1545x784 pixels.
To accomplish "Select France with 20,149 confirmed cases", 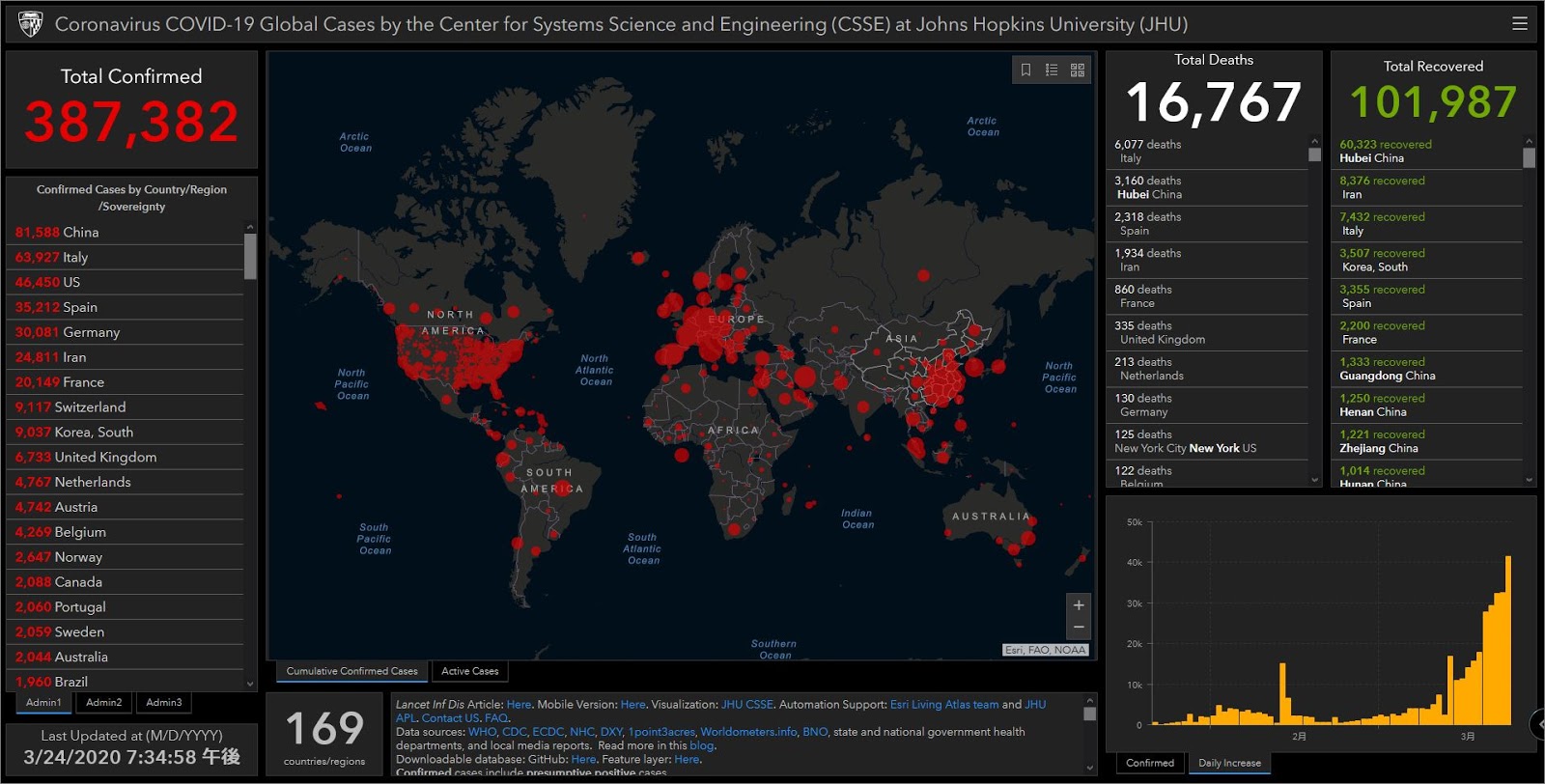I will 126,382.
